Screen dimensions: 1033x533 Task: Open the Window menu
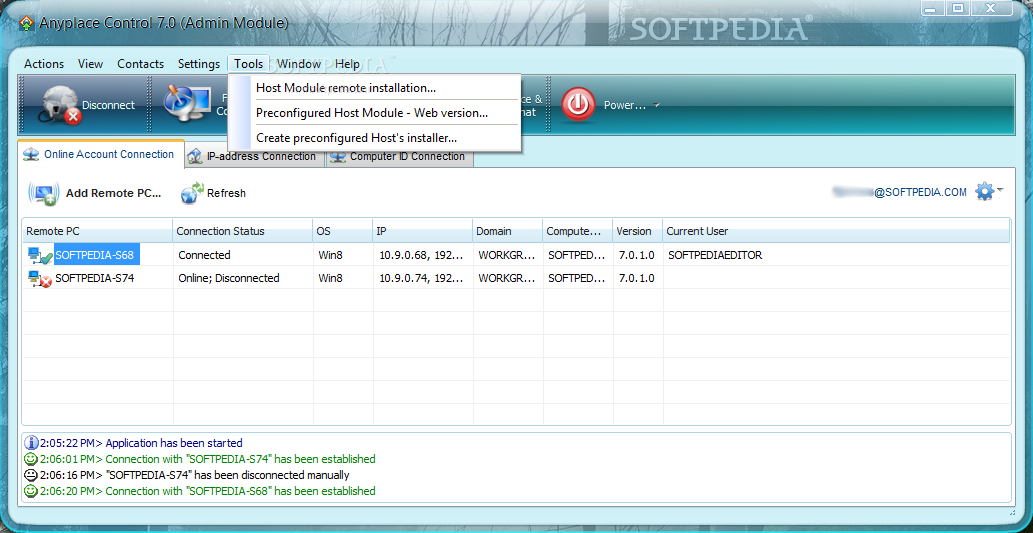pos(298,64)
